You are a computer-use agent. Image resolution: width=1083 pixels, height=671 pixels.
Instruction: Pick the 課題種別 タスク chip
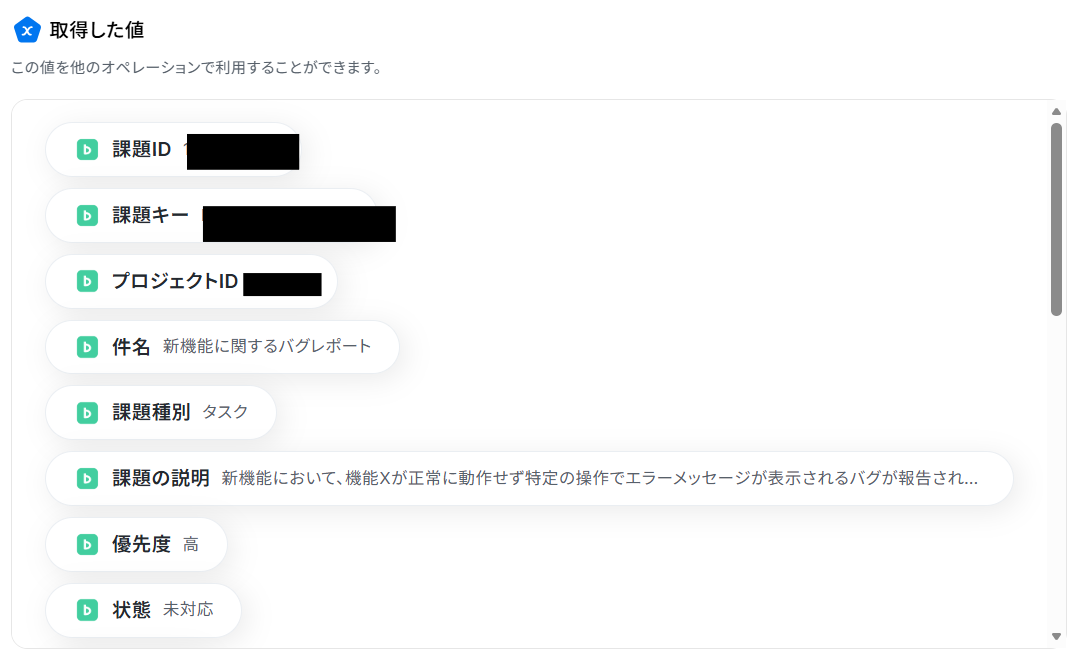coord(161,413)
